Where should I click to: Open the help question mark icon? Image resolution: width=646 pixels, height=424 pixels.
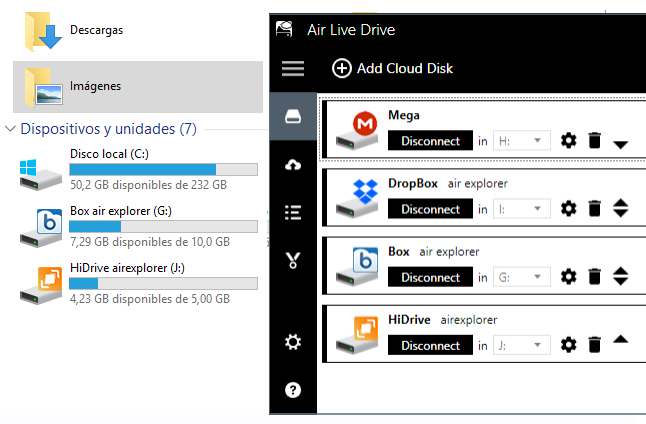pyautogui.click(x=293, y=390)
